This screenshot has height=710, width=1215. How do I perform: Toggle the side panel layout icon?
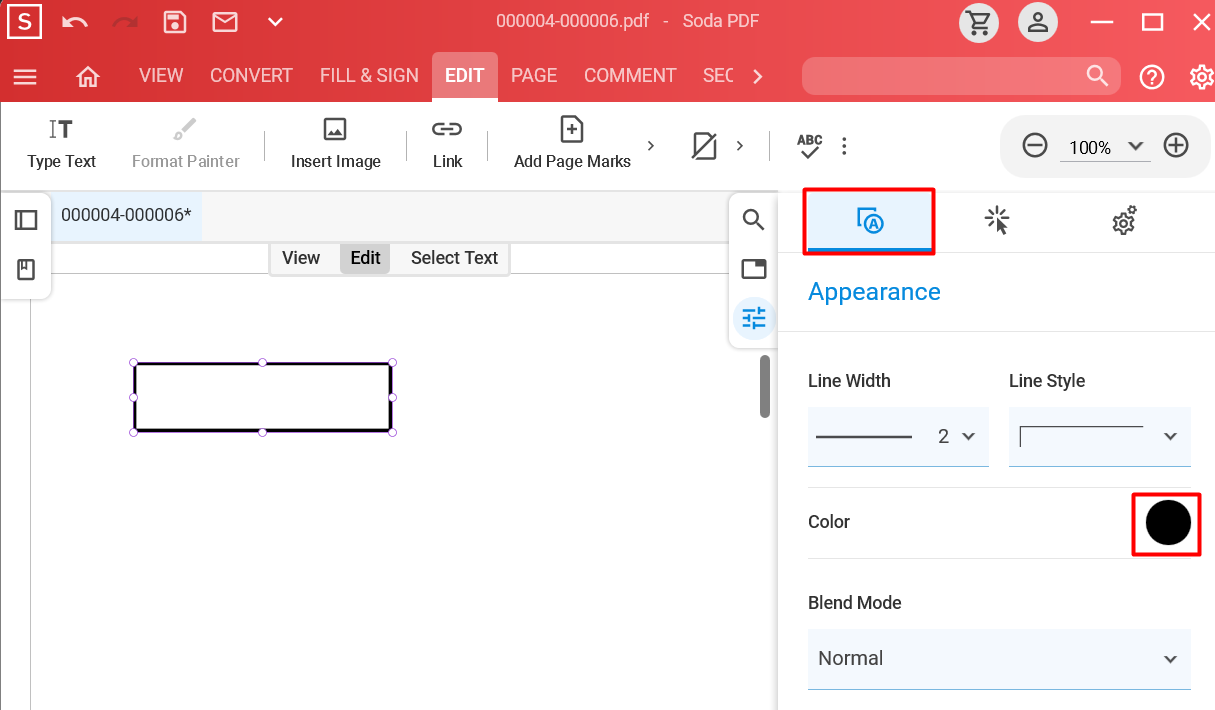point(26,220)
